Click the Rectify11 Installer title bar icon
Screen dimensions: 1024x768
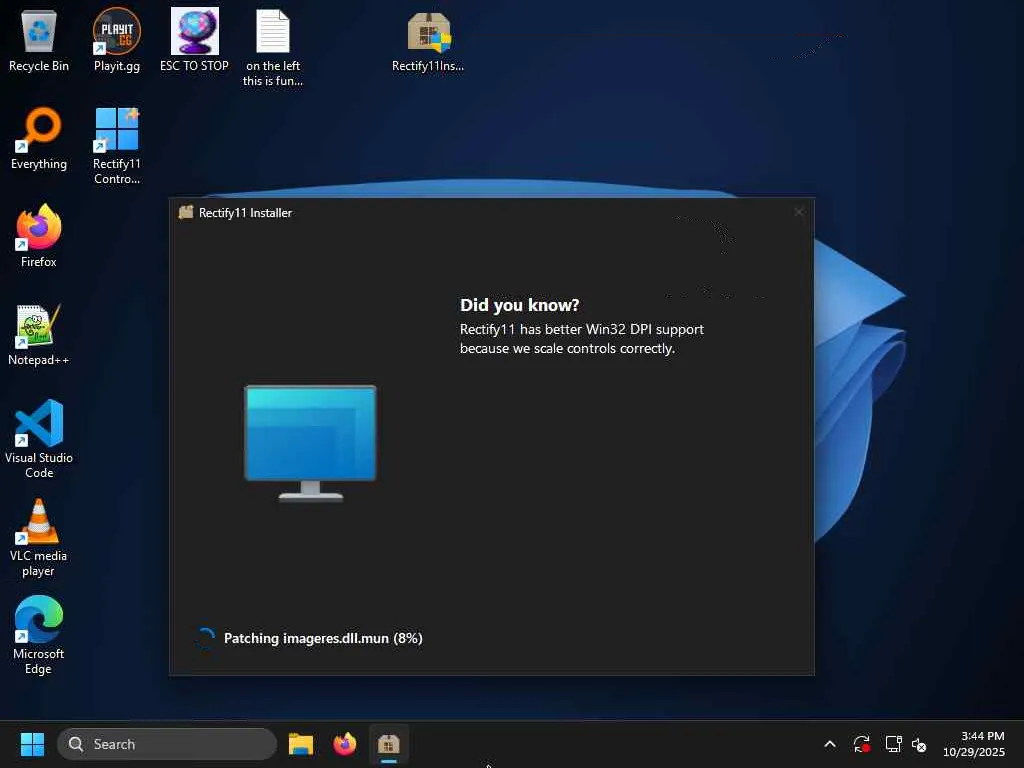tap(186, 212)
